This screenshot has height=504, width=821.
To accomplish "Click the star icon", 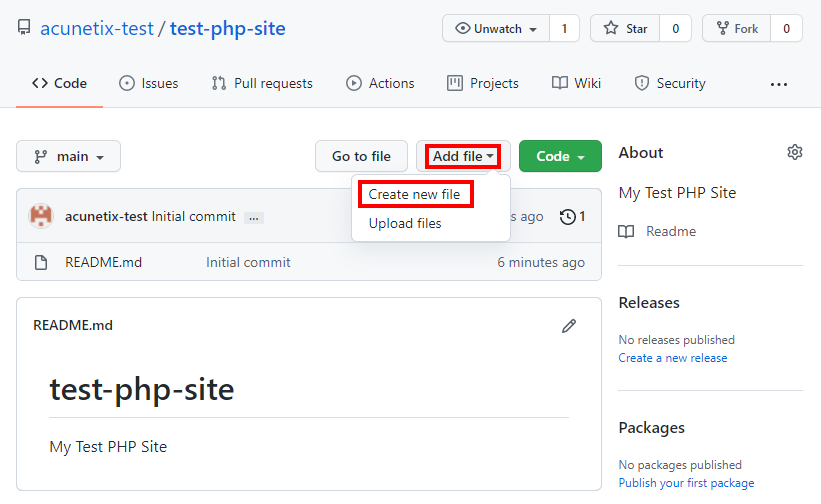I will 611,28.
